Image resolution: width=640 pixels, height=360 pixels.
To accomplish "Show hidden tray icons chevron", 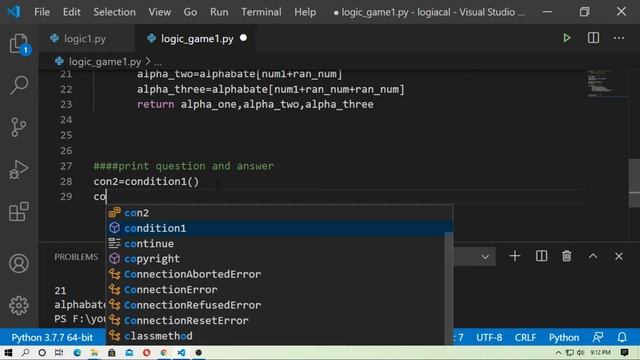I will (x=558, y=353).
